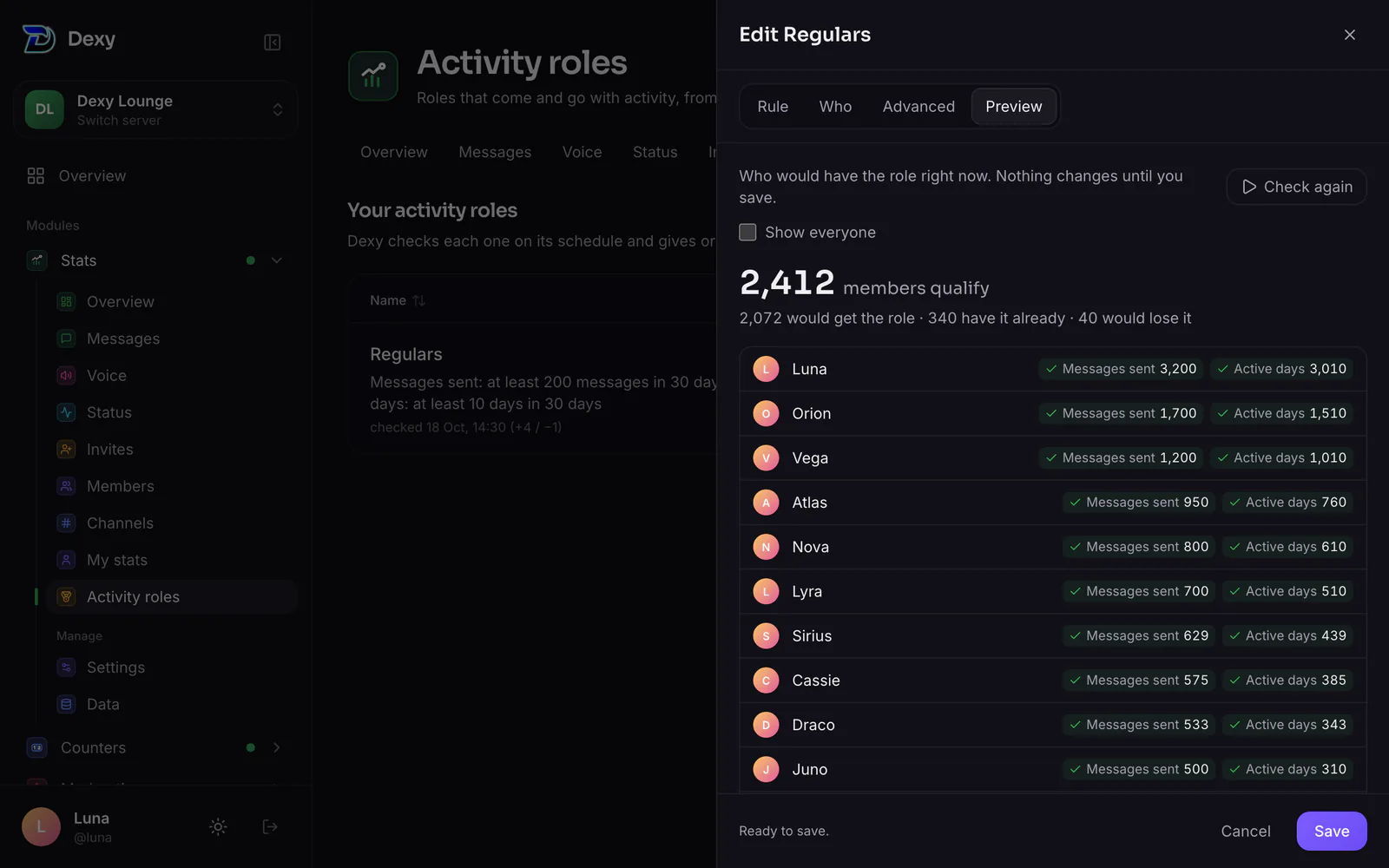The width and height of the screenshot is (1389, 868).
Task: Sort the table by Name
Action: (x=398, y=300)
